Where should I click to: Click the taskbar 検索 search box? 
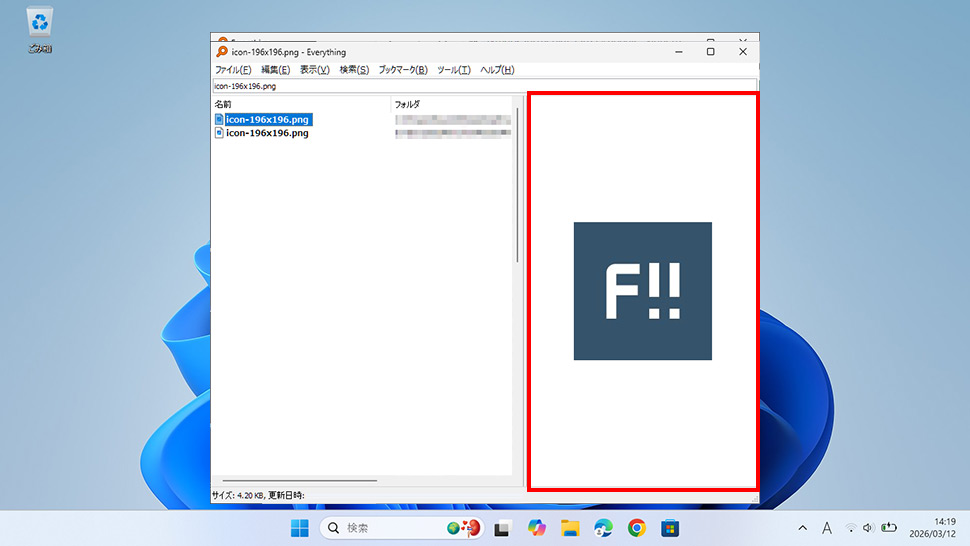click(x=402, y=528)
